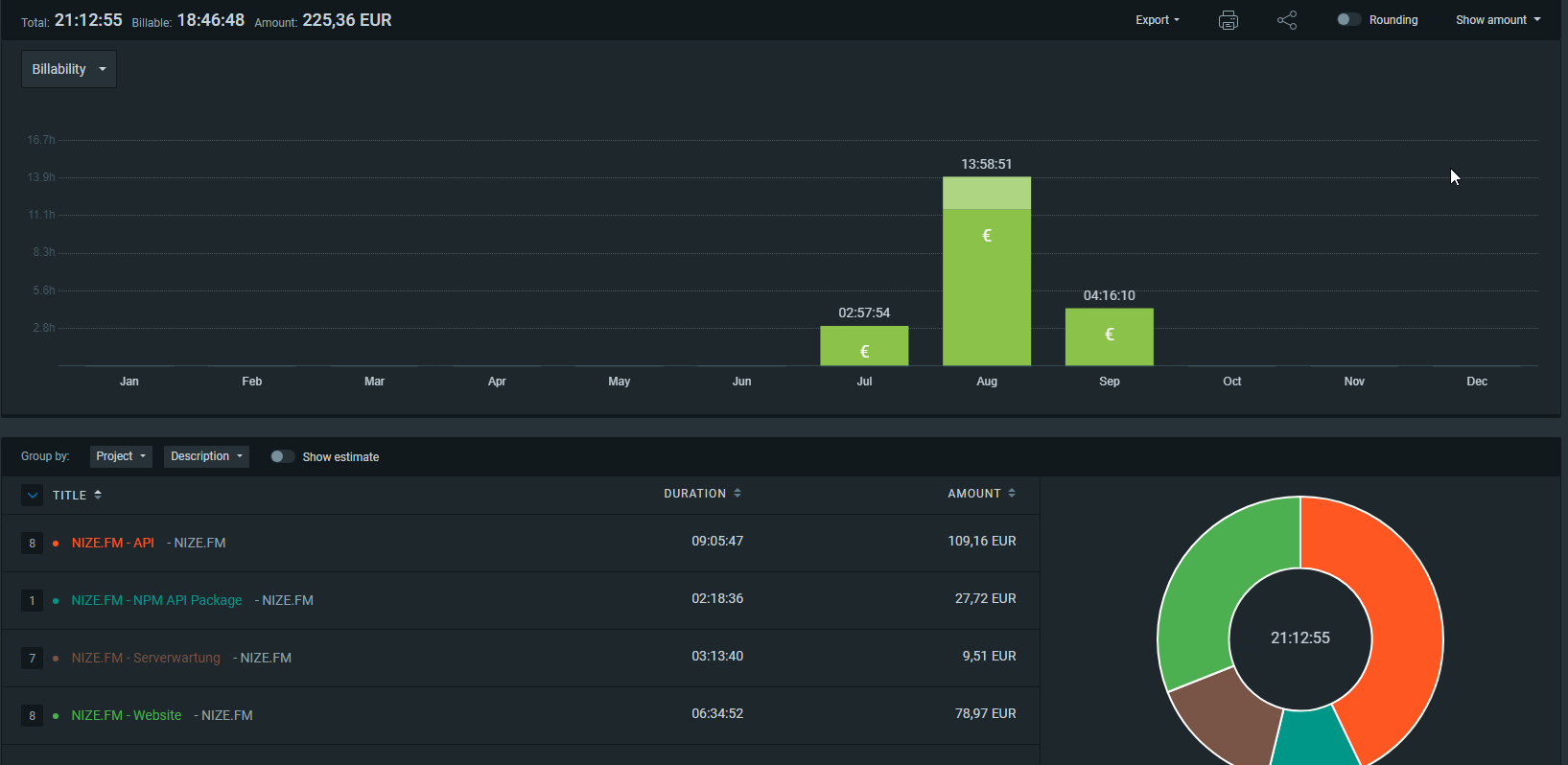
Task: Expand the NIZE.FM - Serverwartung entry count
Action: [32, 659]
